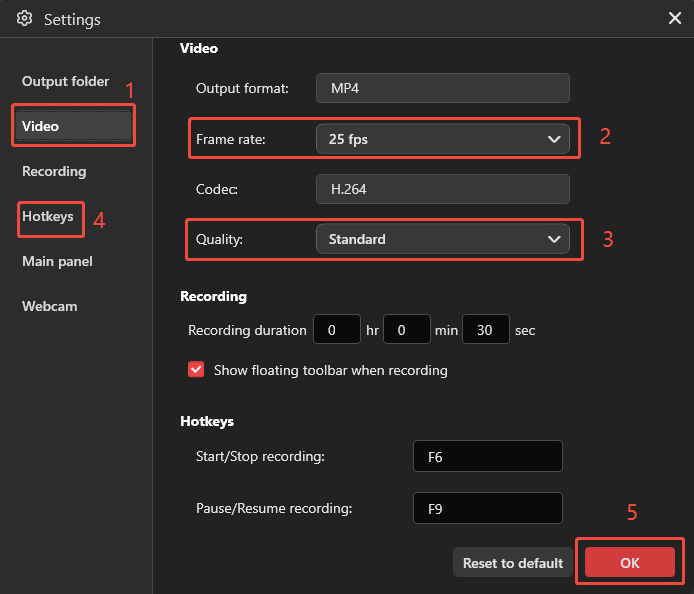This screenshot has height=594, width=694.
Task: Open the Main panel section
Action: 58,261
